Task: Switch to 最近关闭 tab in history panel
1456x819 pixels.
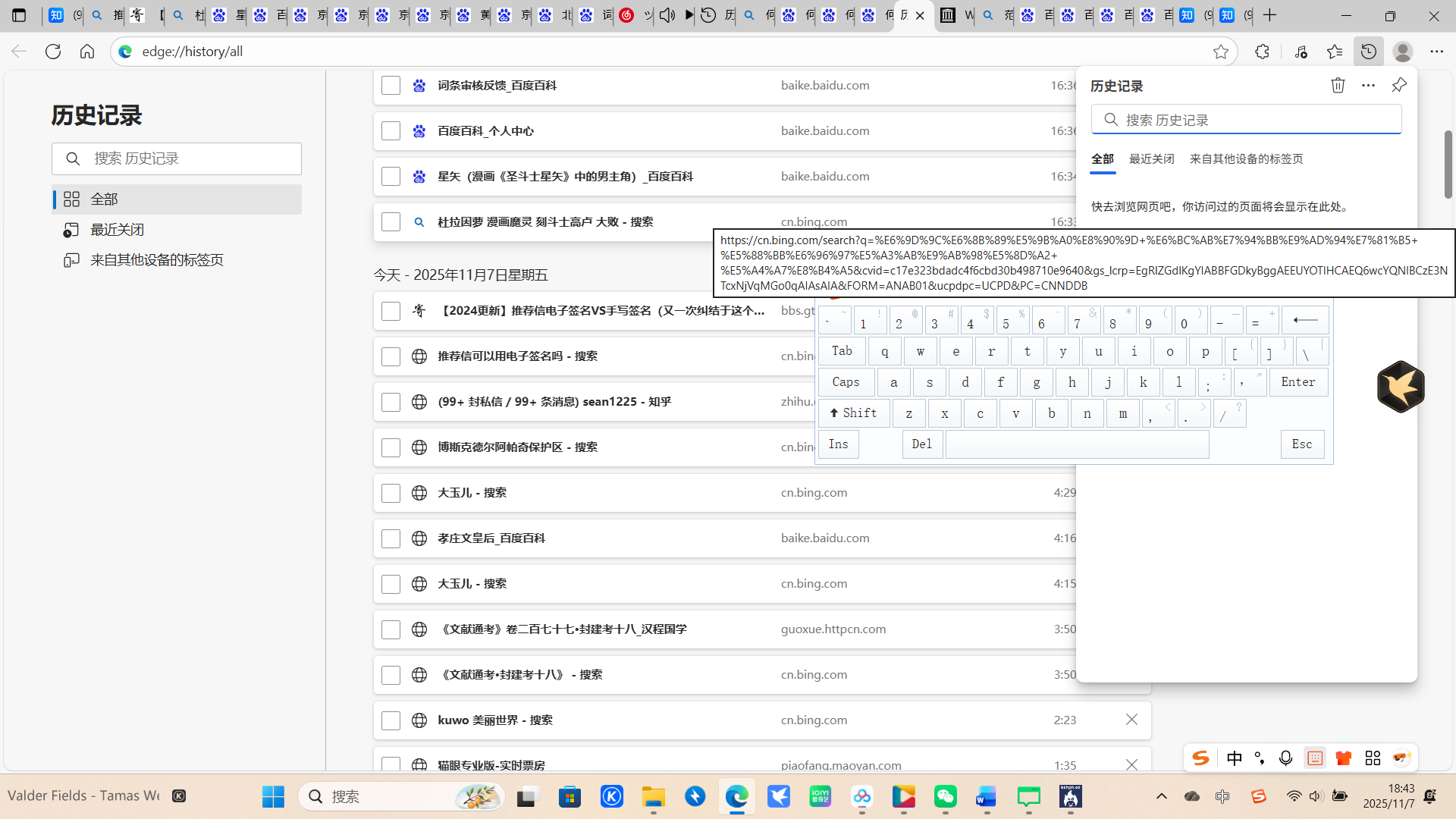Action: point(1151,159)
